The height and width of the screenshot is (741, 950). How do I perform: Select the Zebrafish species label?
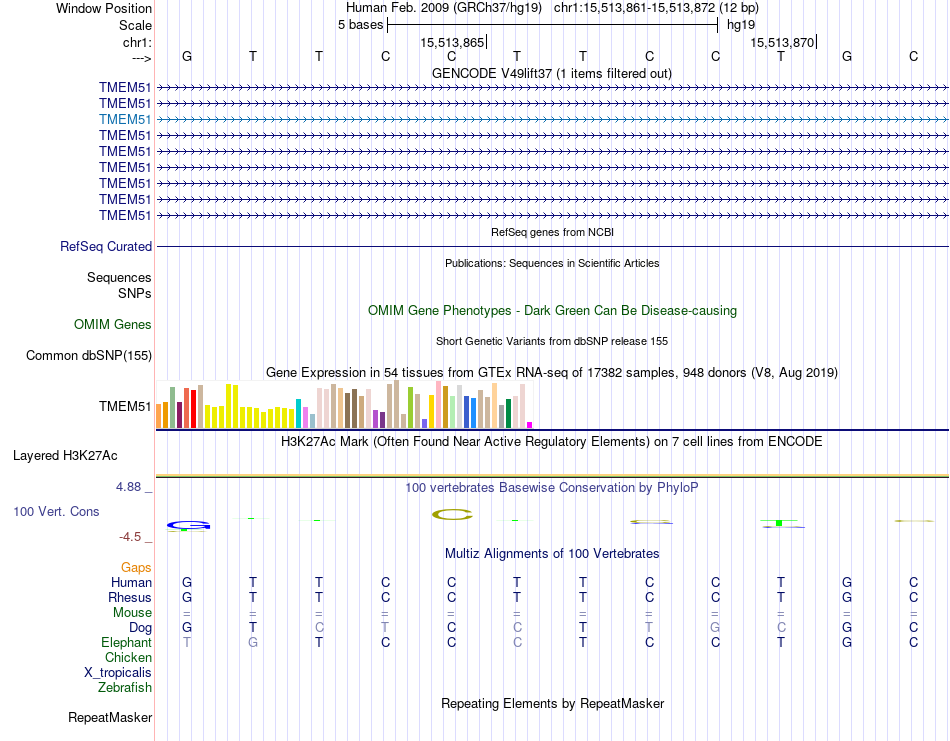pyautogui.click(x=125, y=688)
